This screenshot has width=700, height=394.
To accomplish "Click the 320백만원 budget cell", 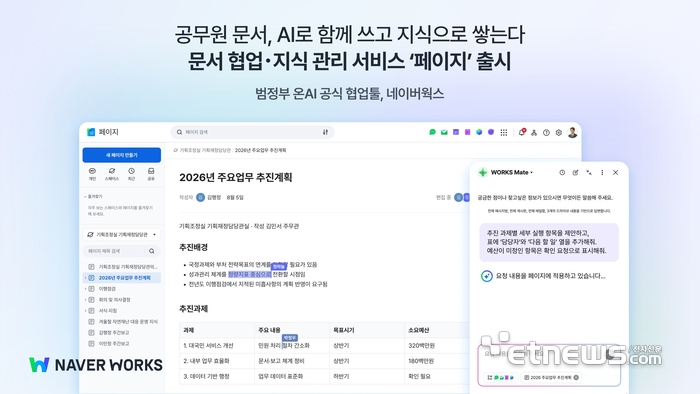I will [437, 345].
